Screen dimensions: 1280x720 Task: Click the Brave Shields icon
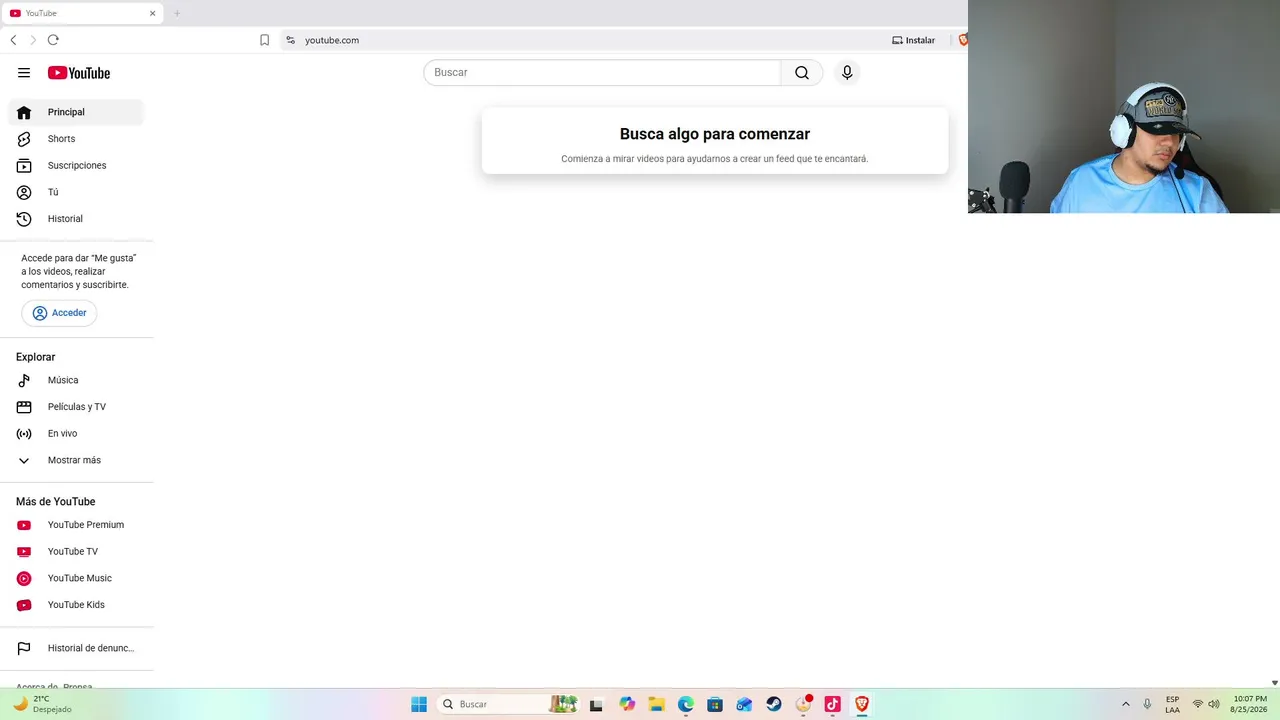tap(963, 40)
